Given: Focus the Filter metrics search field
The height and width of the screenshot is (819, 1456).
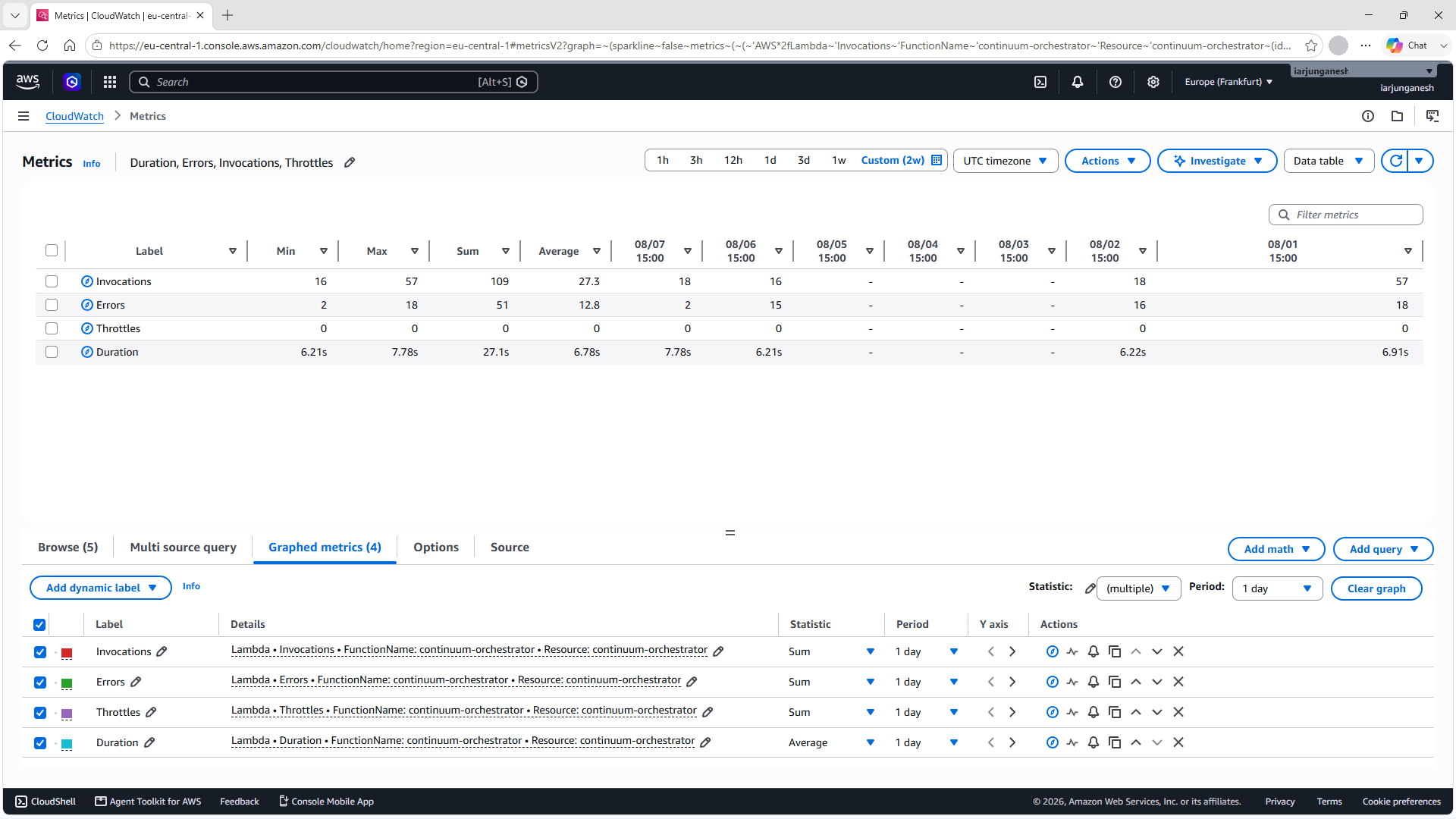Looking at the screenshot, I should pyautogui.click(x=1346, y=215).
